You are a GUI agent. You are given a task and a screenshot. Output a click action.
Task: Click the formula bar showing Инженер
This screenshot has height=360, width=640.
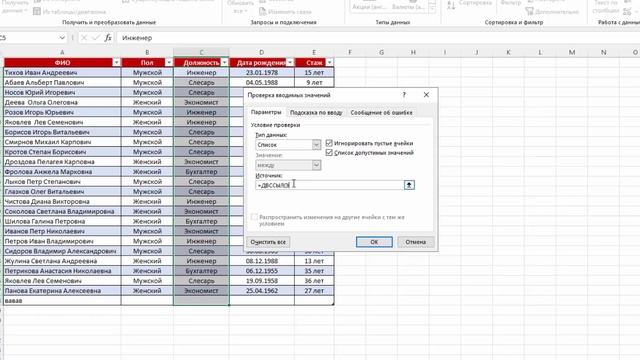coord(378,38)
